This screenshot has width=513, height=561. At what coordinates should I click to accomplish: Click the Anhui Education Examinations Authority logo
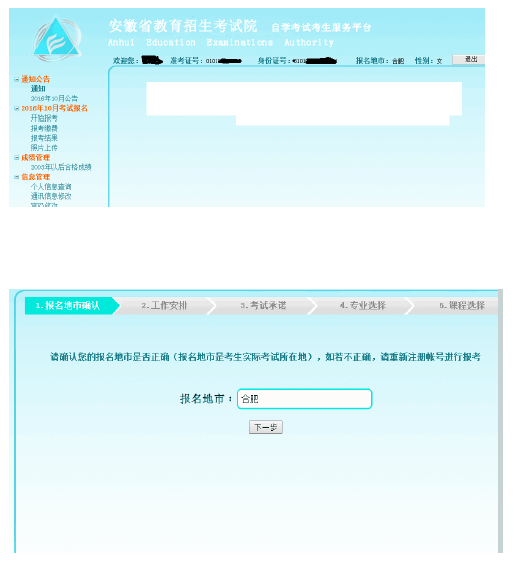(x=57, y=39)
